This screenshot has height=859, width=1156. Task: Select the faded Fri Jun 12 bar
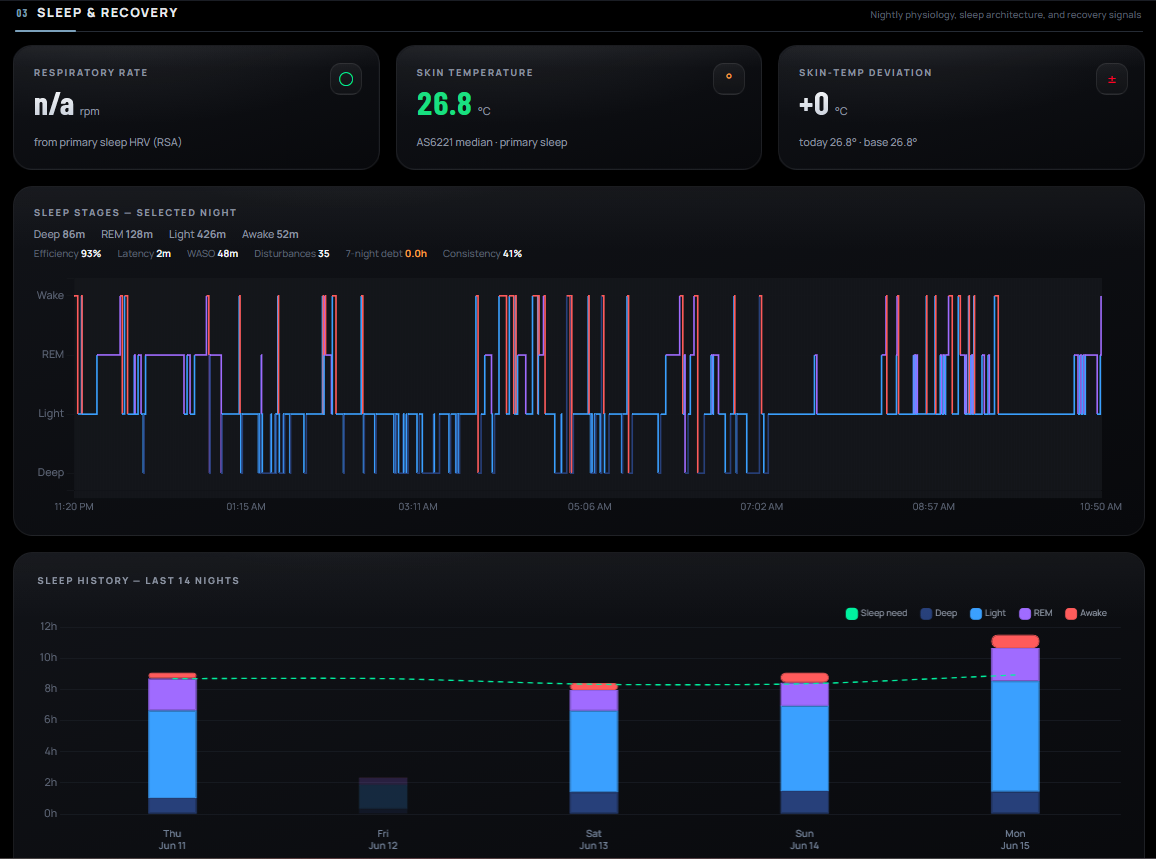click(383, 796)
